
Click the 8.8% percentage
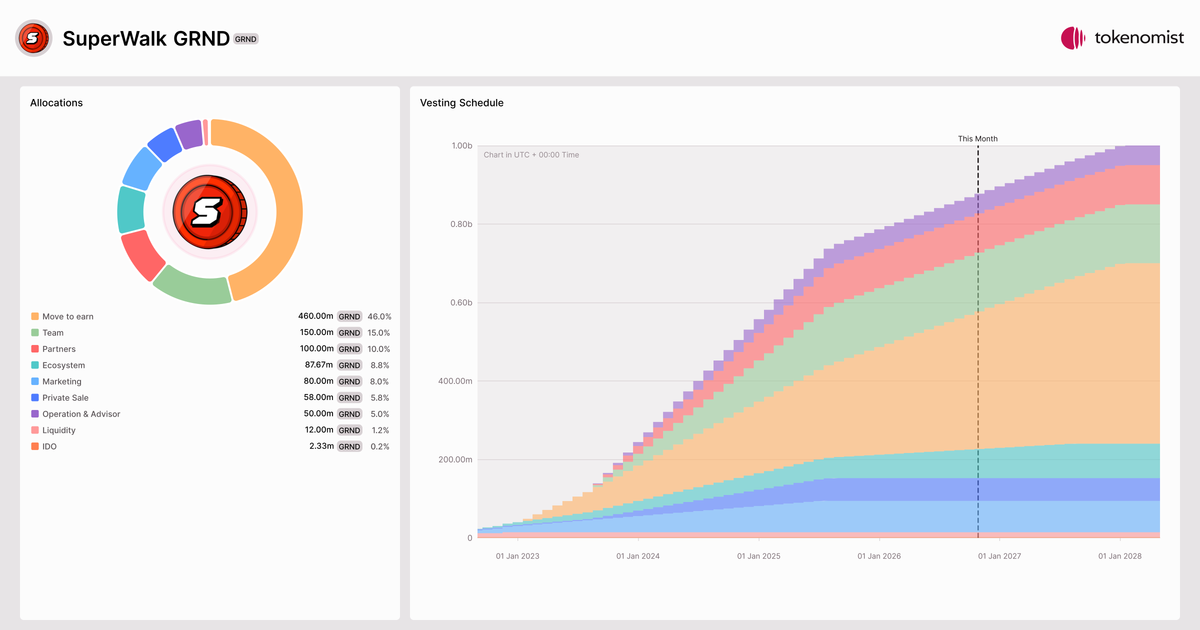380,365
